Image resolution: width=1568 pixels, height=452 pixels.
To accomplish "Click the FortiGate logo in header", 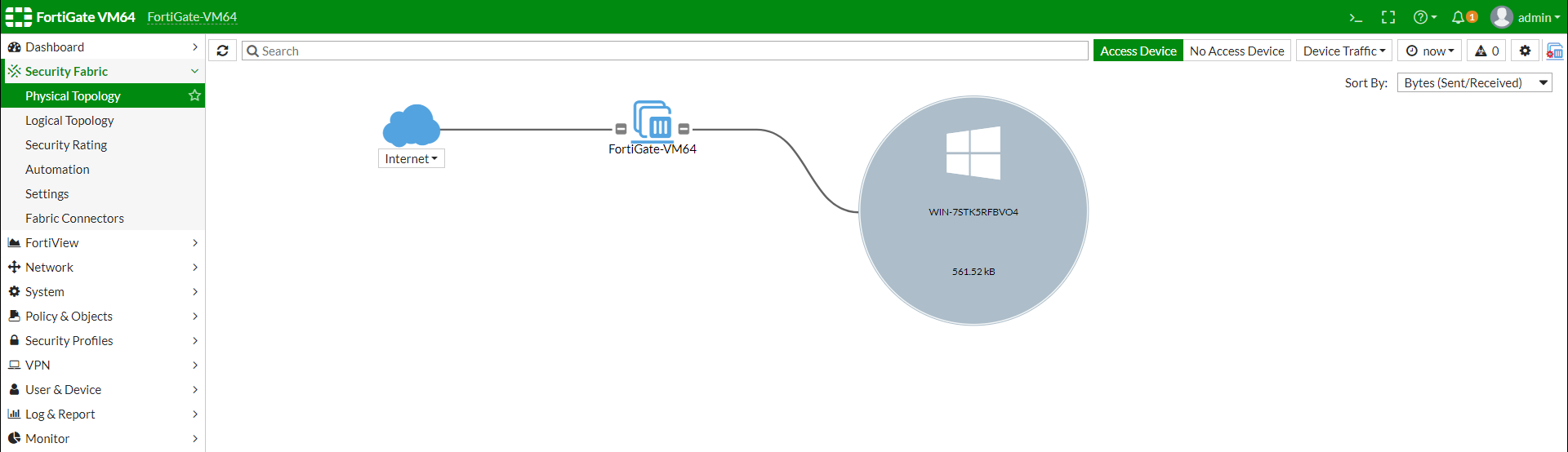I will coord(19,17).
